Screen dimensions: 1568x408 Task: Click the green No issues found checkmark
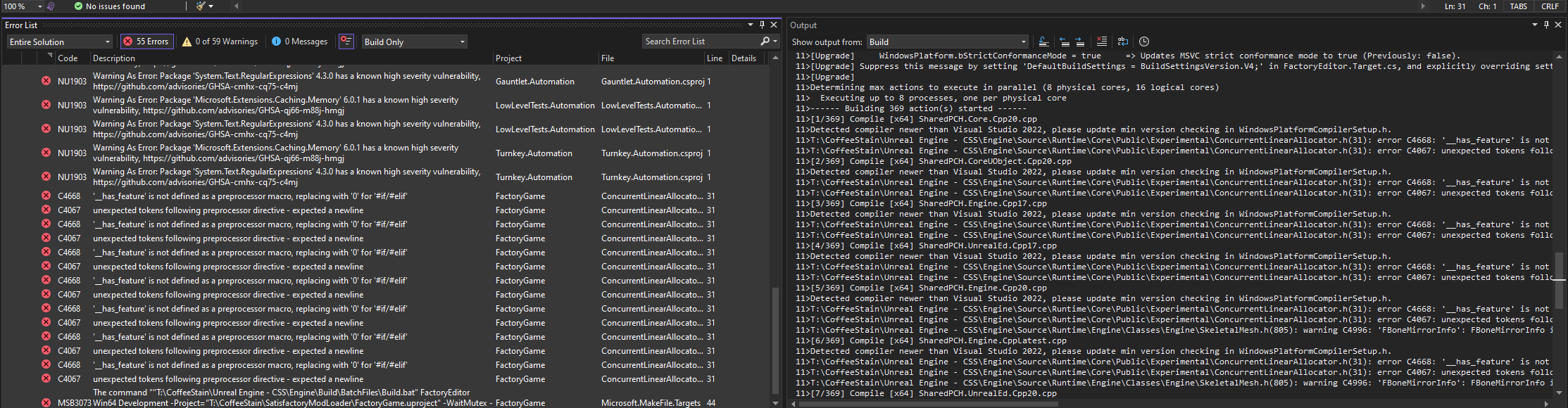(x=78, y=6)
